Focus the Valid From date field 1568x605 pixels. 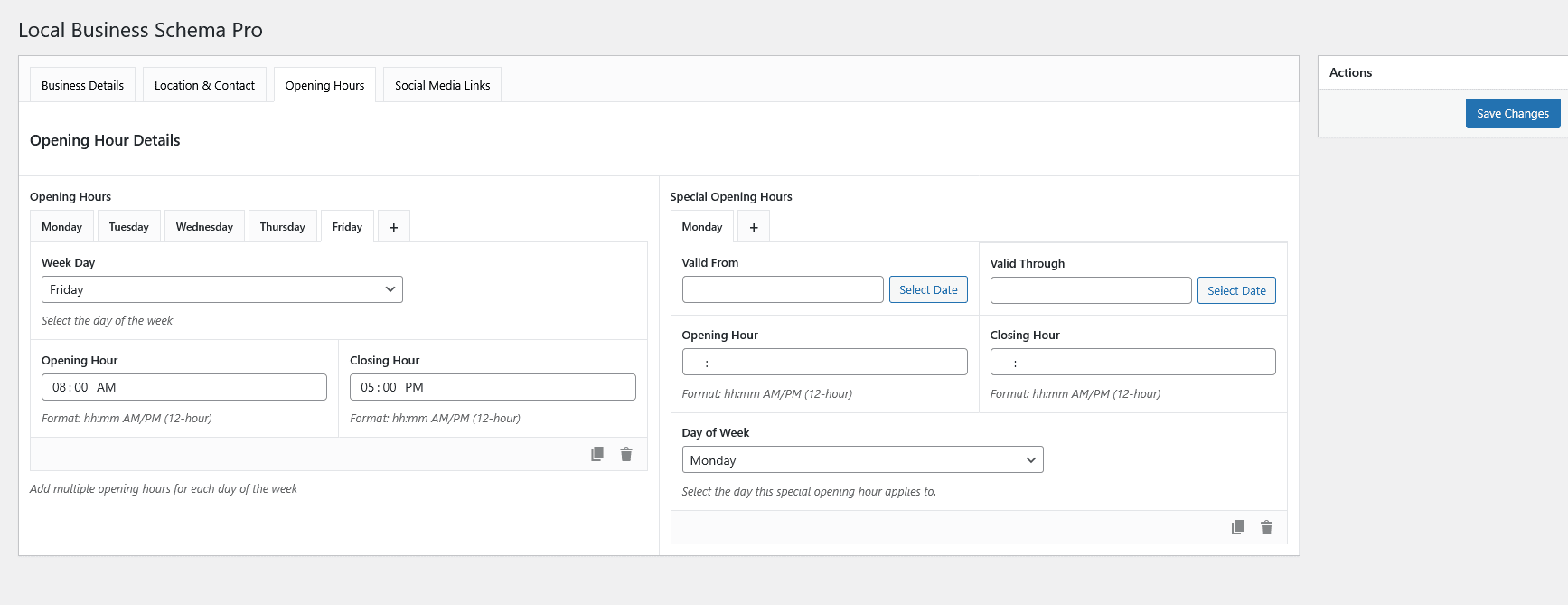click(x=783, y=290)
